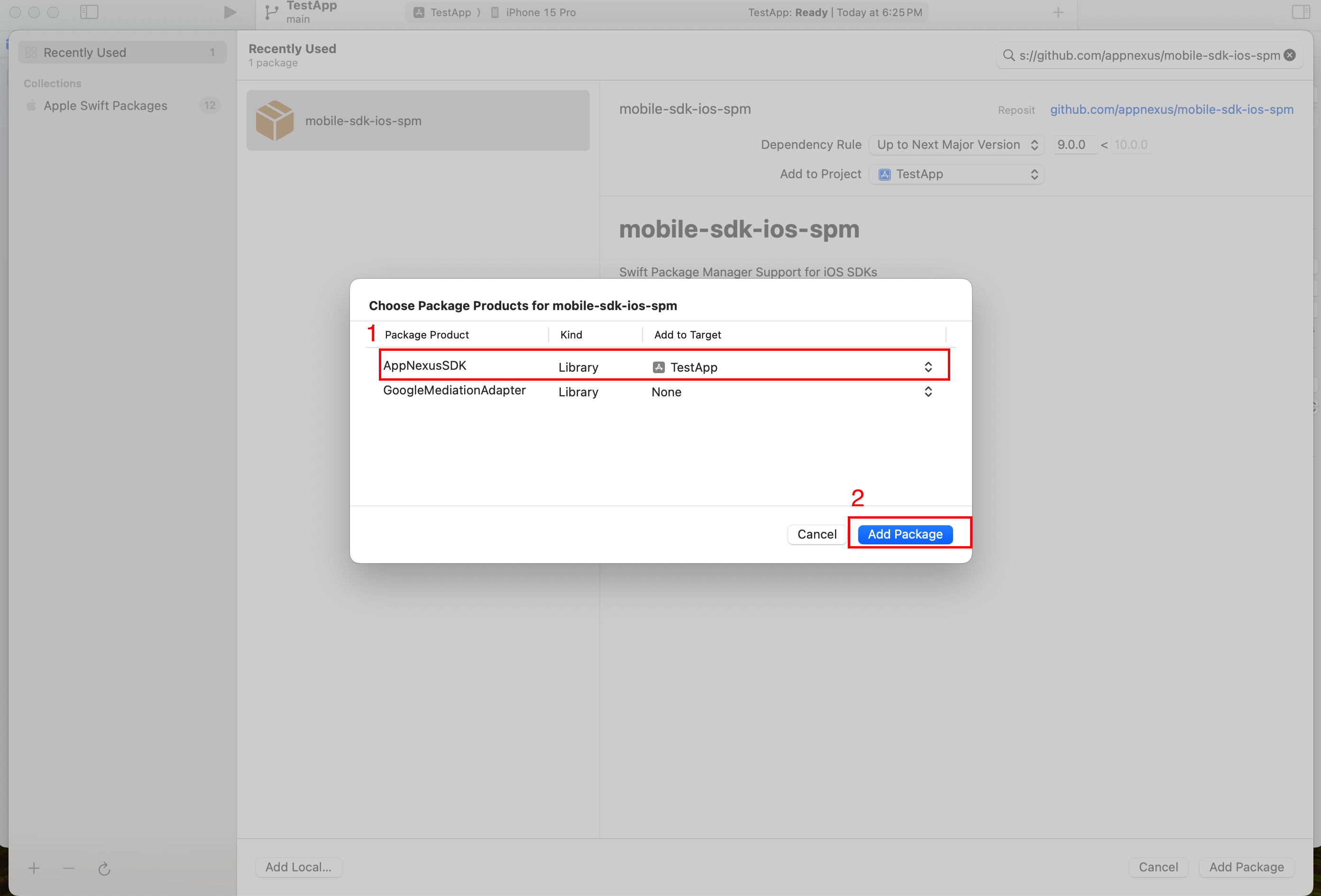Click Library in the GoogleMediationAdapter row
This screenshot has height=896, width=1321.
tap(578, 392)
